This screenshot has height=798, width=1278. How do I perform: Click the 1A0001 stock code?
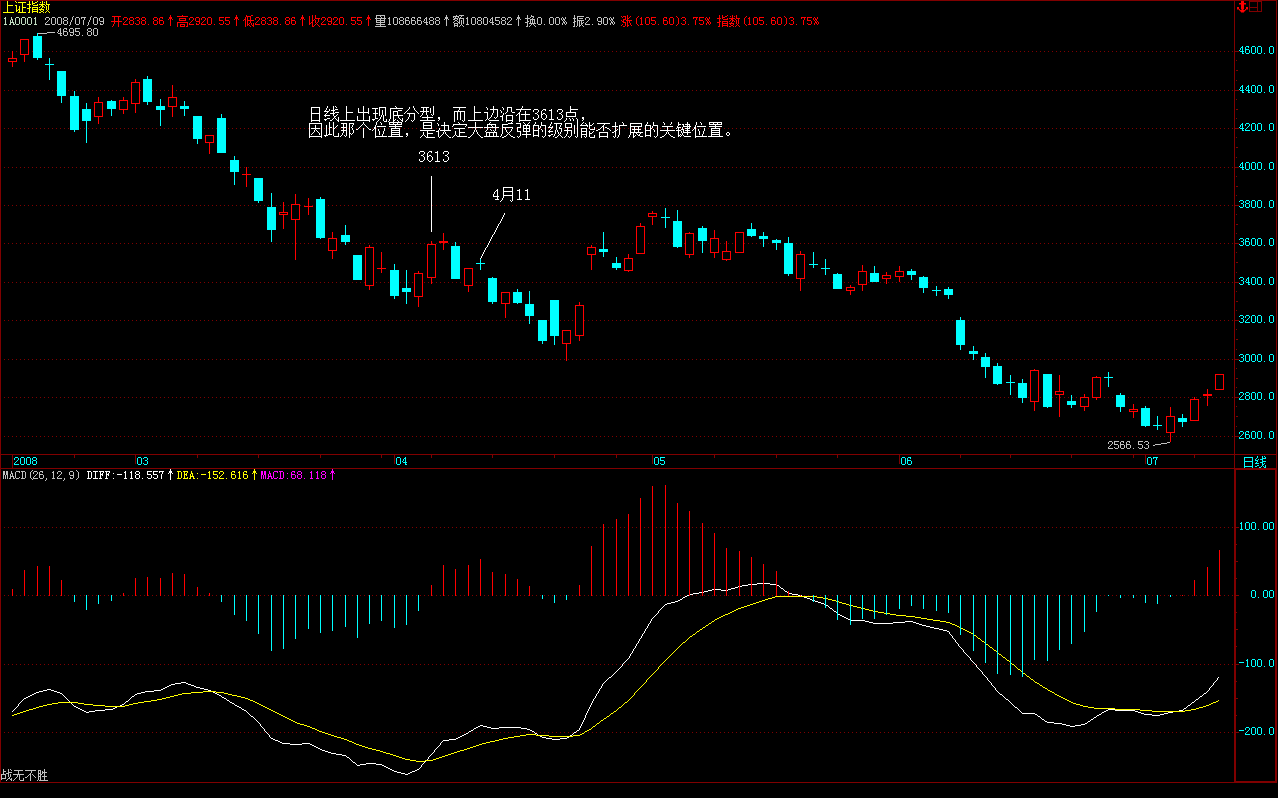19,20
